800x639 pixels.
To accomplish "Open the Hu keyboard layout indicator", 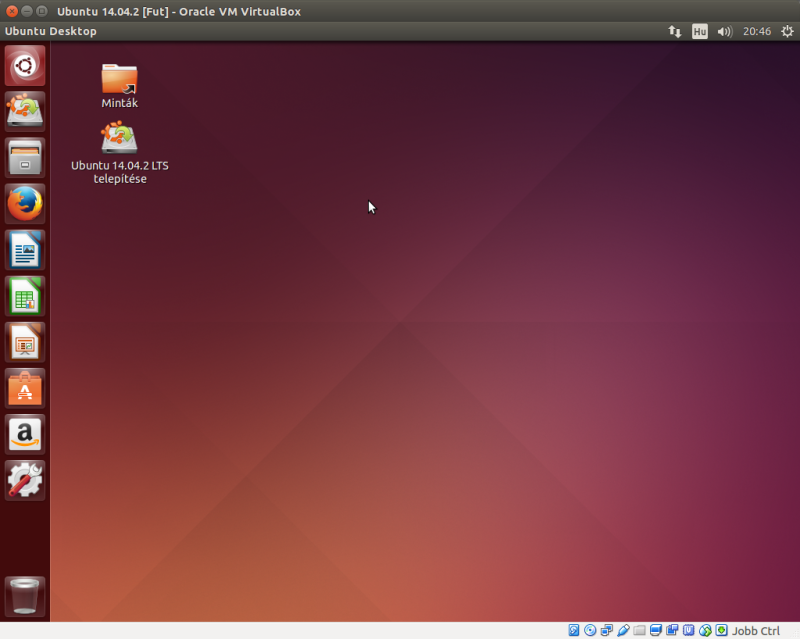I will tap(699, 32).
